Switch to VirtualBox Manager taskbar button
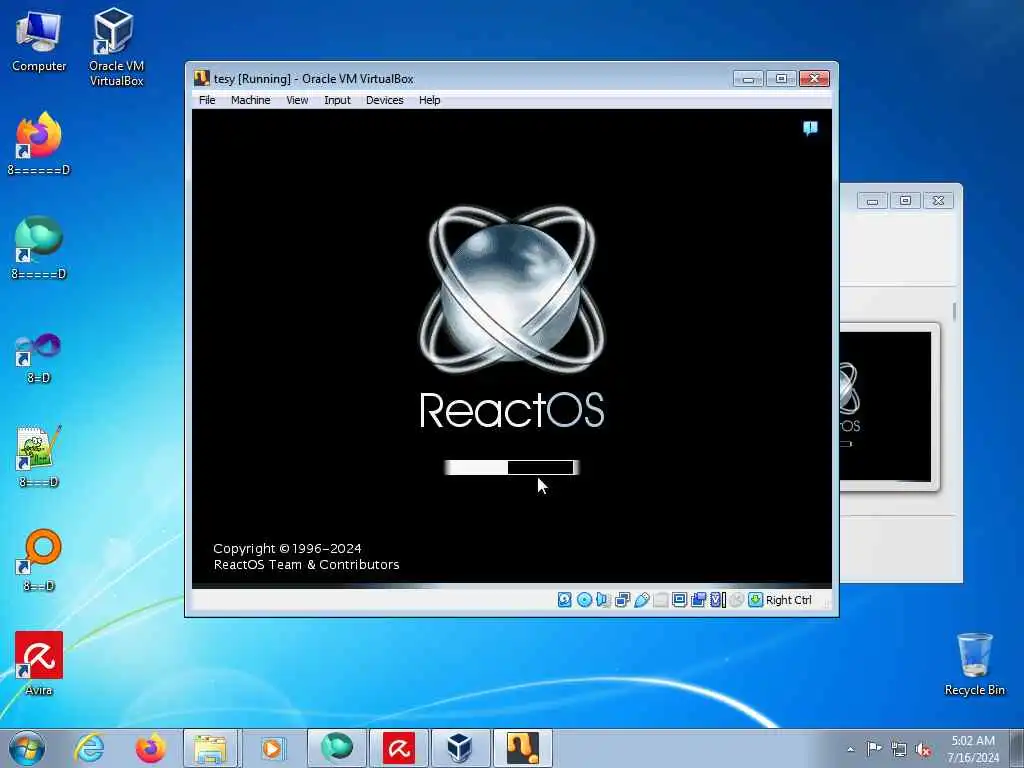 pyautogui.click(x=460, y=748)
